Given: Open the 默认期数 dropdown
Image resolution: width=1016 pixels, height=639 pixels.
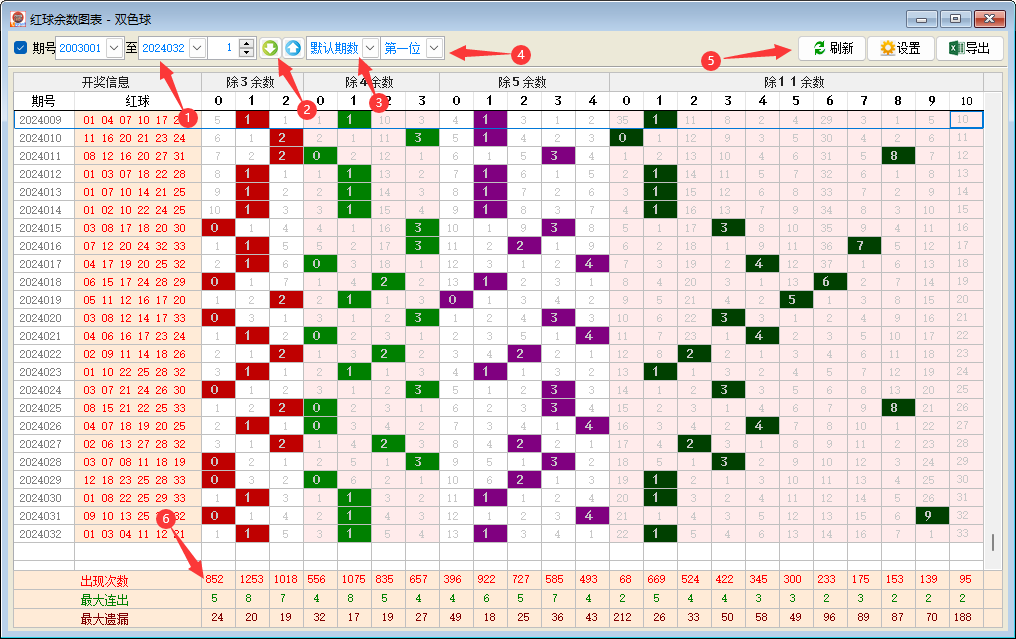Looking at the screenshot, I should tap(370, 48).
